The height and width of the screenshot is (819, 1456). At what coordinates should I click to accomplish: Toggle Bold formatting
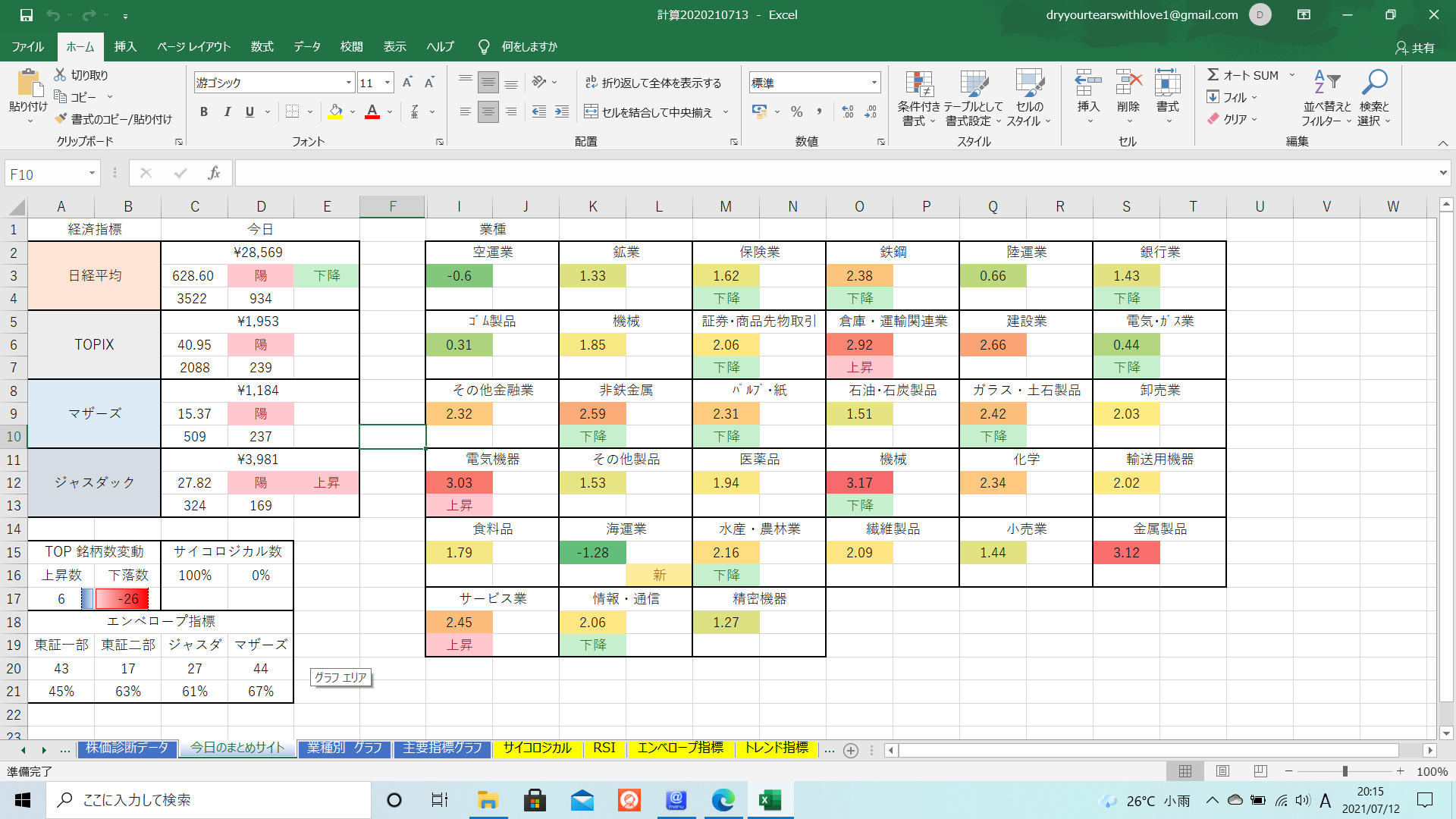click(203, 112)
